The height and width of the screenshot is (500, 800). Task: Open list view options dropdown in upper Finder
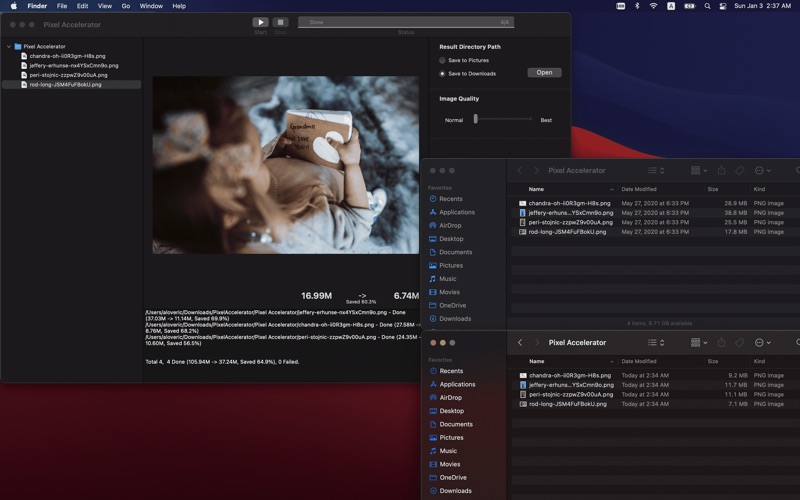656,171
